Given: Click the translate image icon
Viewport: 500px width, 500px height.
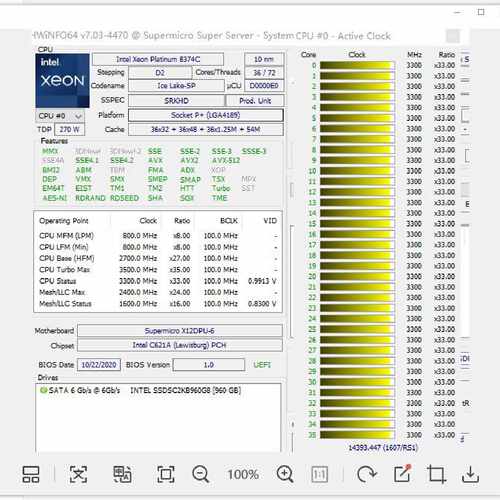Looking at the screenshot, I should click(122, 474).
